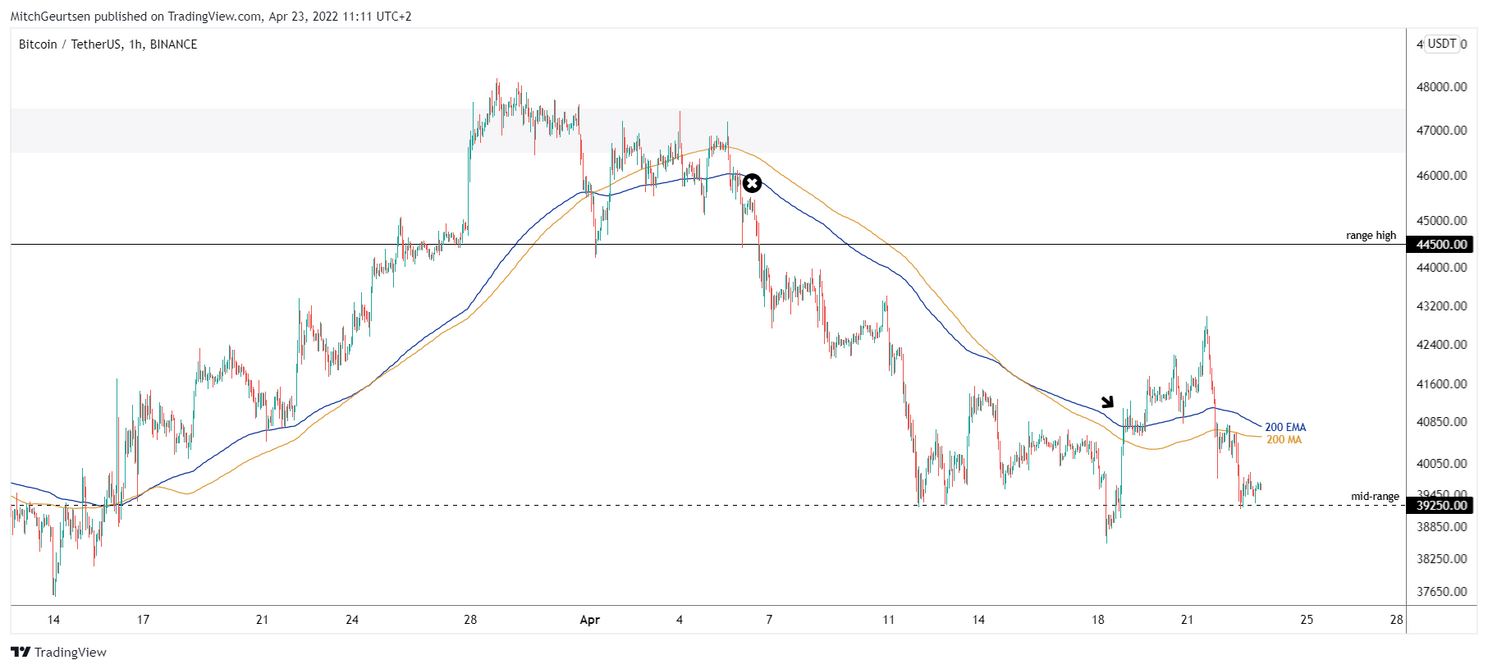1488x670 pixels.
Task: Click the "range high" text label
Action: pos(1371,236)
